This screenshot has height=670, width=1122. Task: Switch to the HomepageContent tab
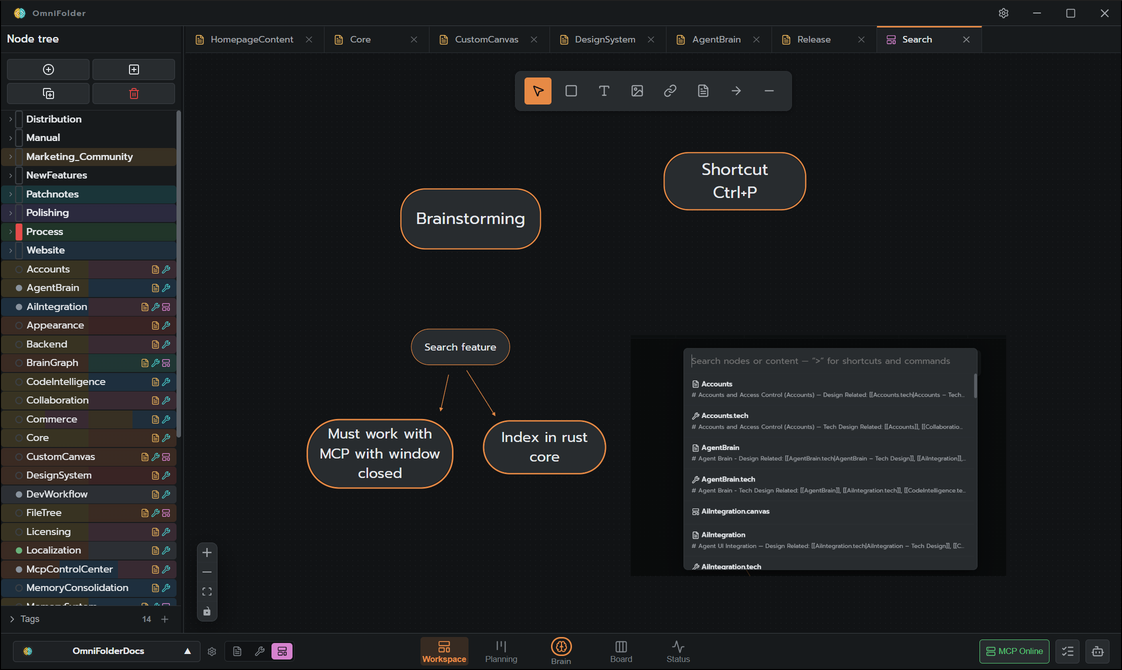tap(254, 39)
